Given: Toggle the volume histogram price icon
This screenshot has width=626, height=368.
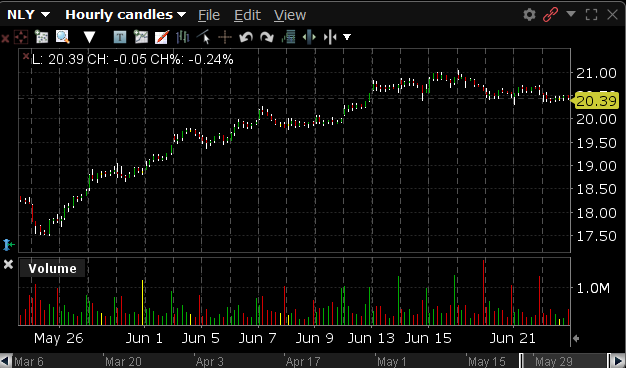Looking at the screenshot, I should coord(288,38).
